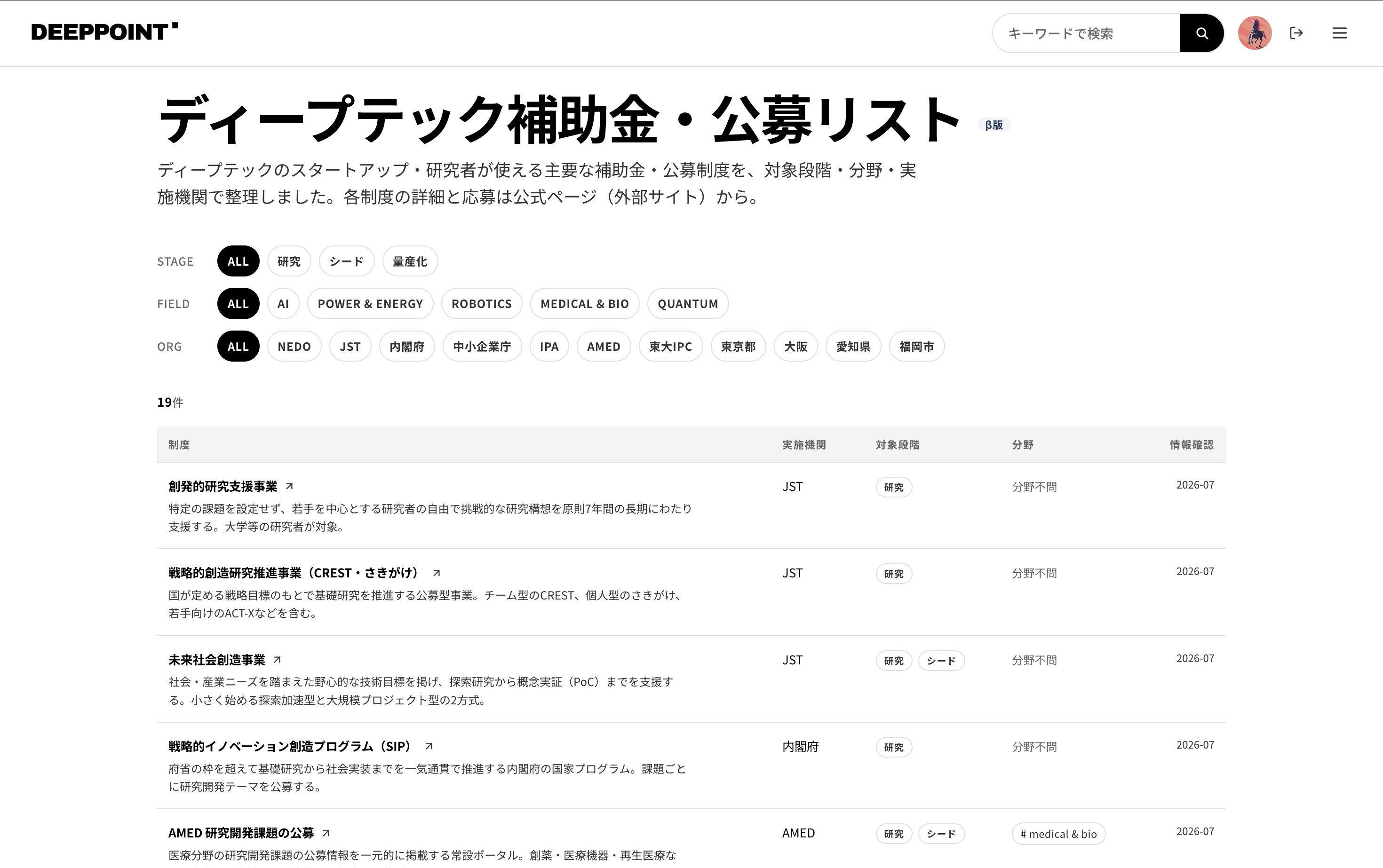The image size is (1383, 868).
Task: Click the search magnifier button
Action: tap(1201, 33)
